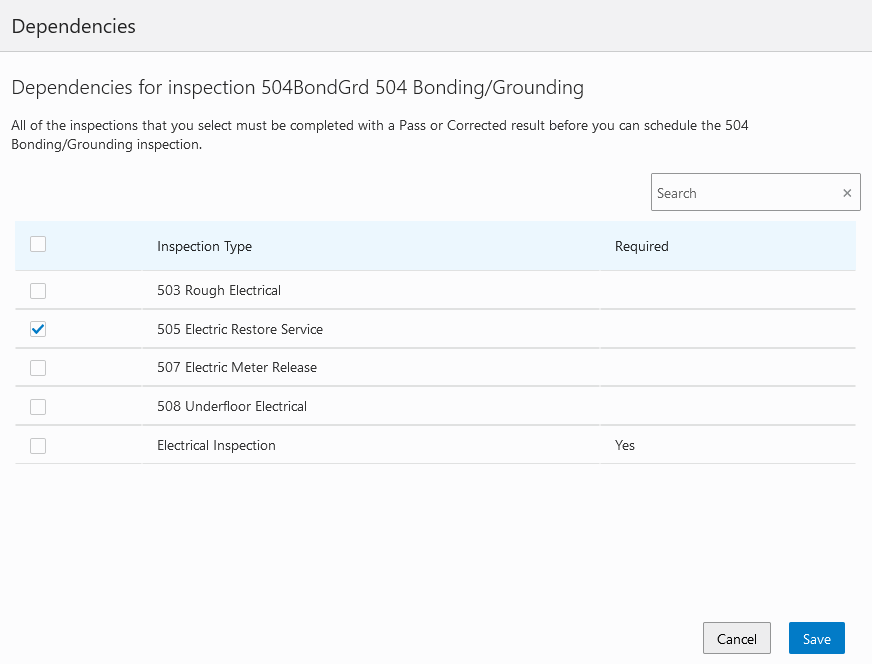Select the 503 Rough Electrical row label

[x=218, y=291]
